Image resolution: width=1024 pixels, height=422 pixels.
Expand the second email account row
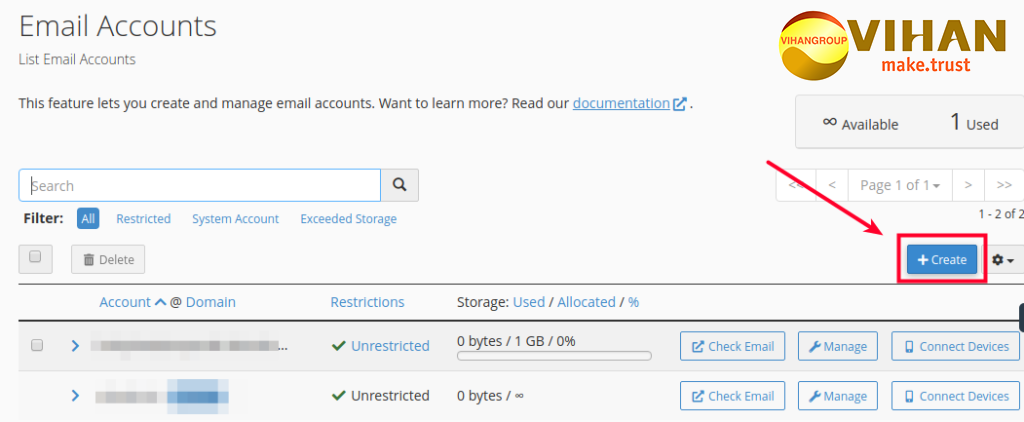[x=75, y=396]
